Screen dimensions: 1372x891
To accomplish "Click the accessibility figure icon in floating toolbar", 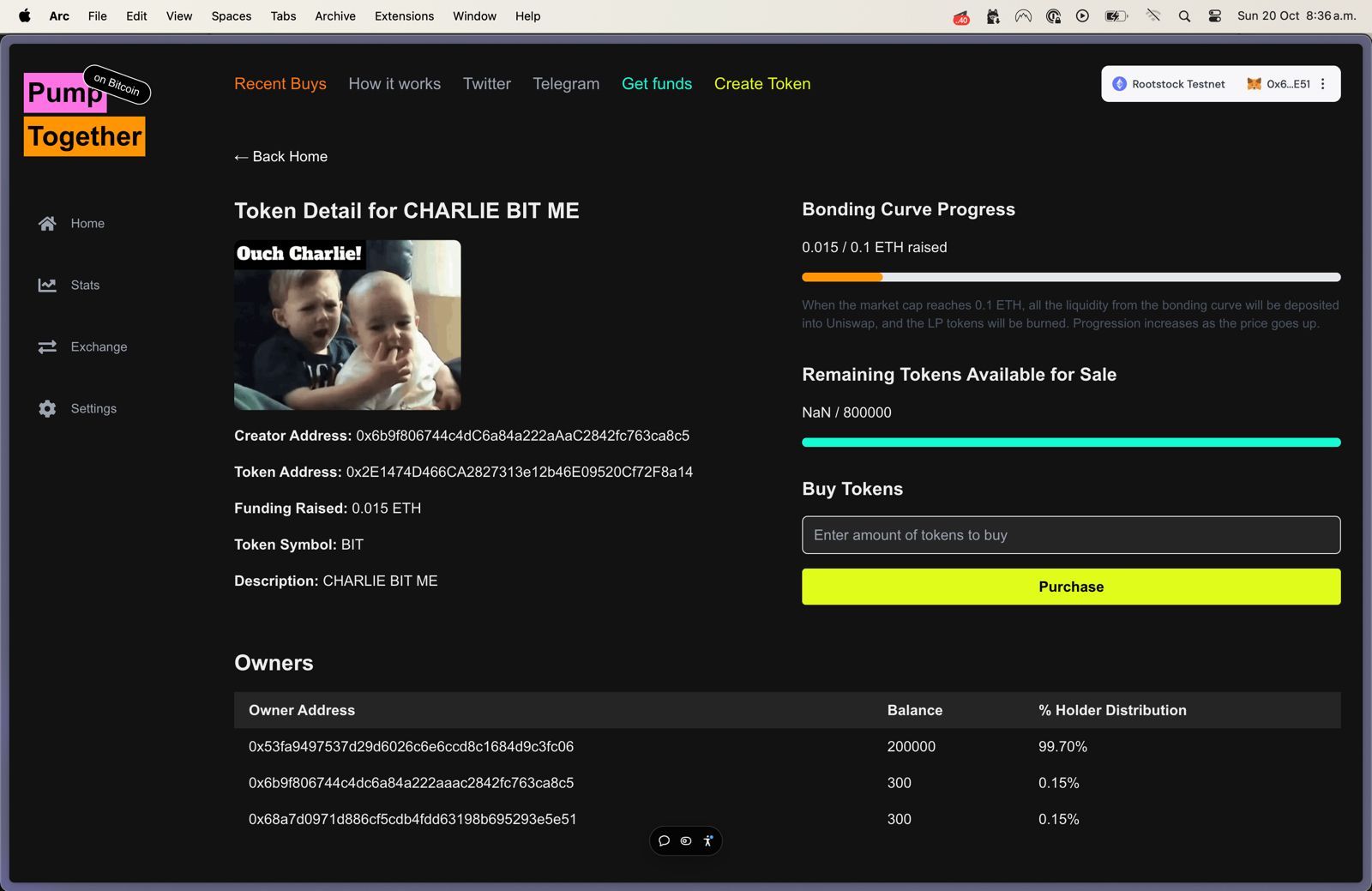I will [x=707, y=841].
